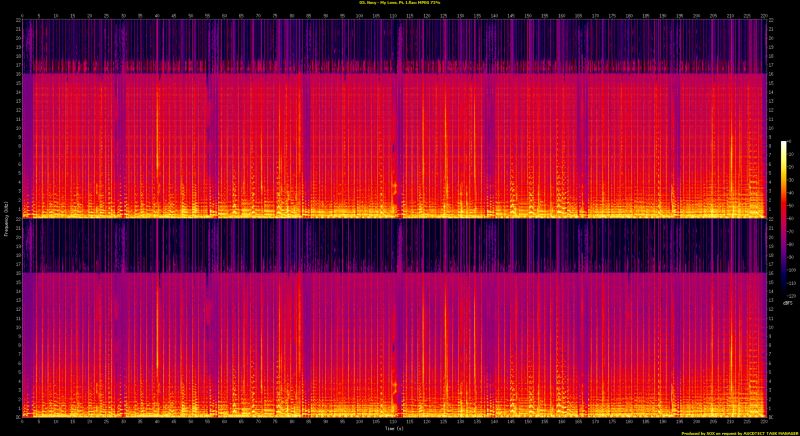
Task: Click the dark band above 16 kHz, bottom channel
Action: (400, 246)
